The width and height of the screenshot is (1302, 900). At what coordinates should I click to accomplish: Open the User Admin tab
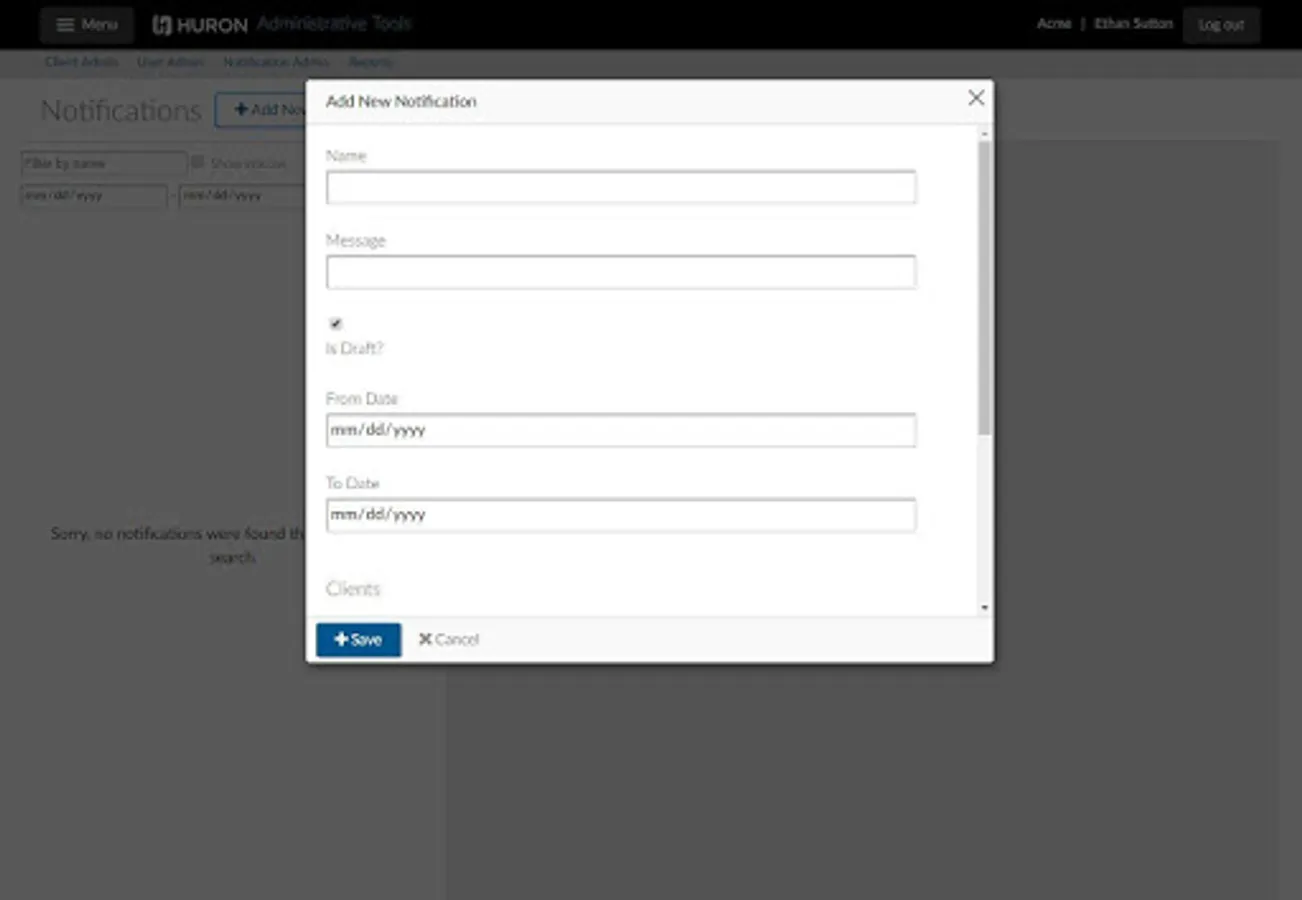pyautogui.click(x=170, y=62)
